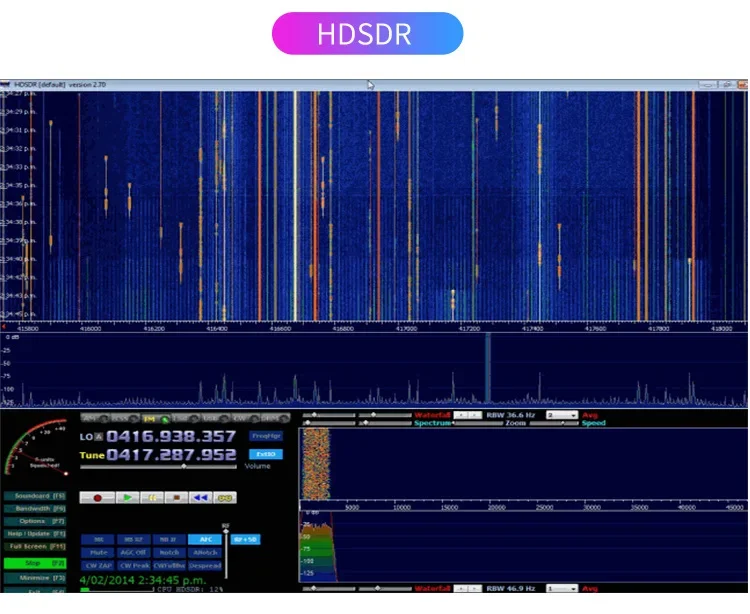The height and width of the screenshot is (614, 750).
Task: Open Options [F7] menu
Action: tap(36, 521)
